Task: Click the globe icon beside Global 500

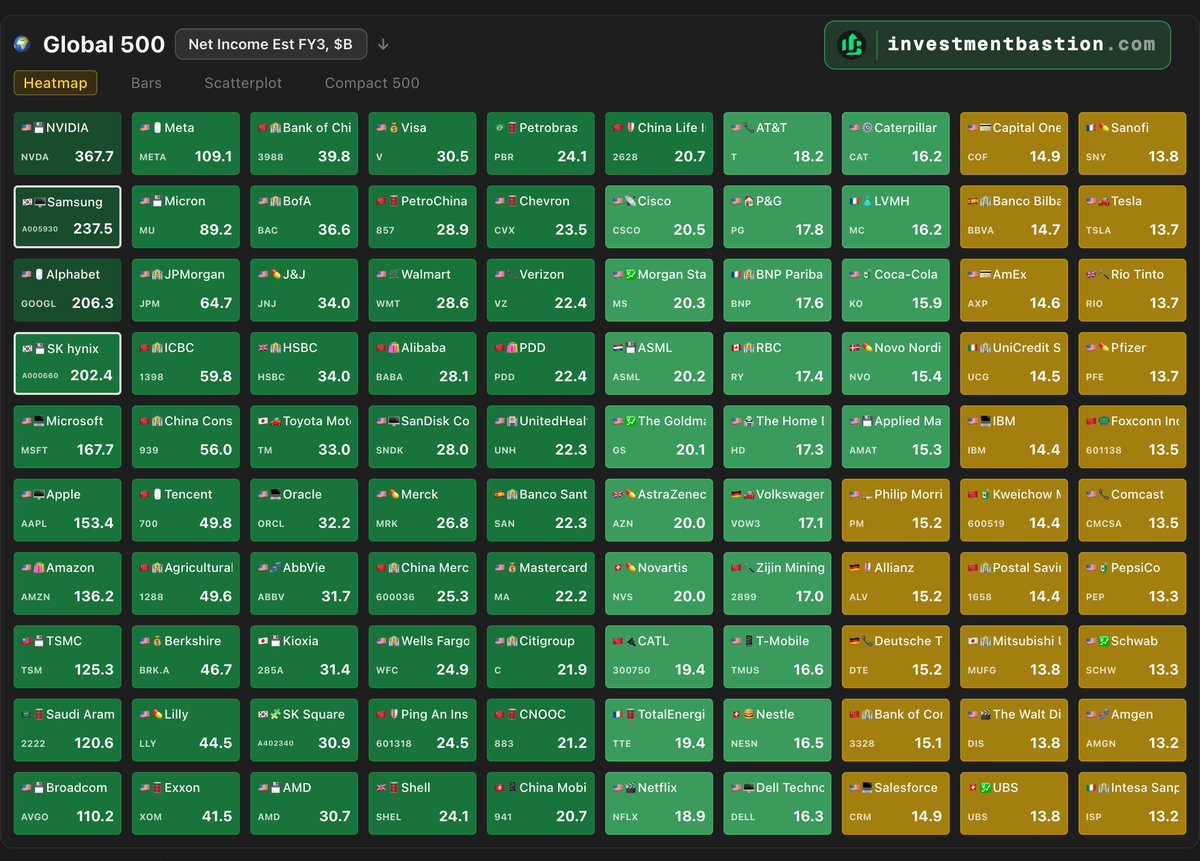Action: tap(22, 44)
